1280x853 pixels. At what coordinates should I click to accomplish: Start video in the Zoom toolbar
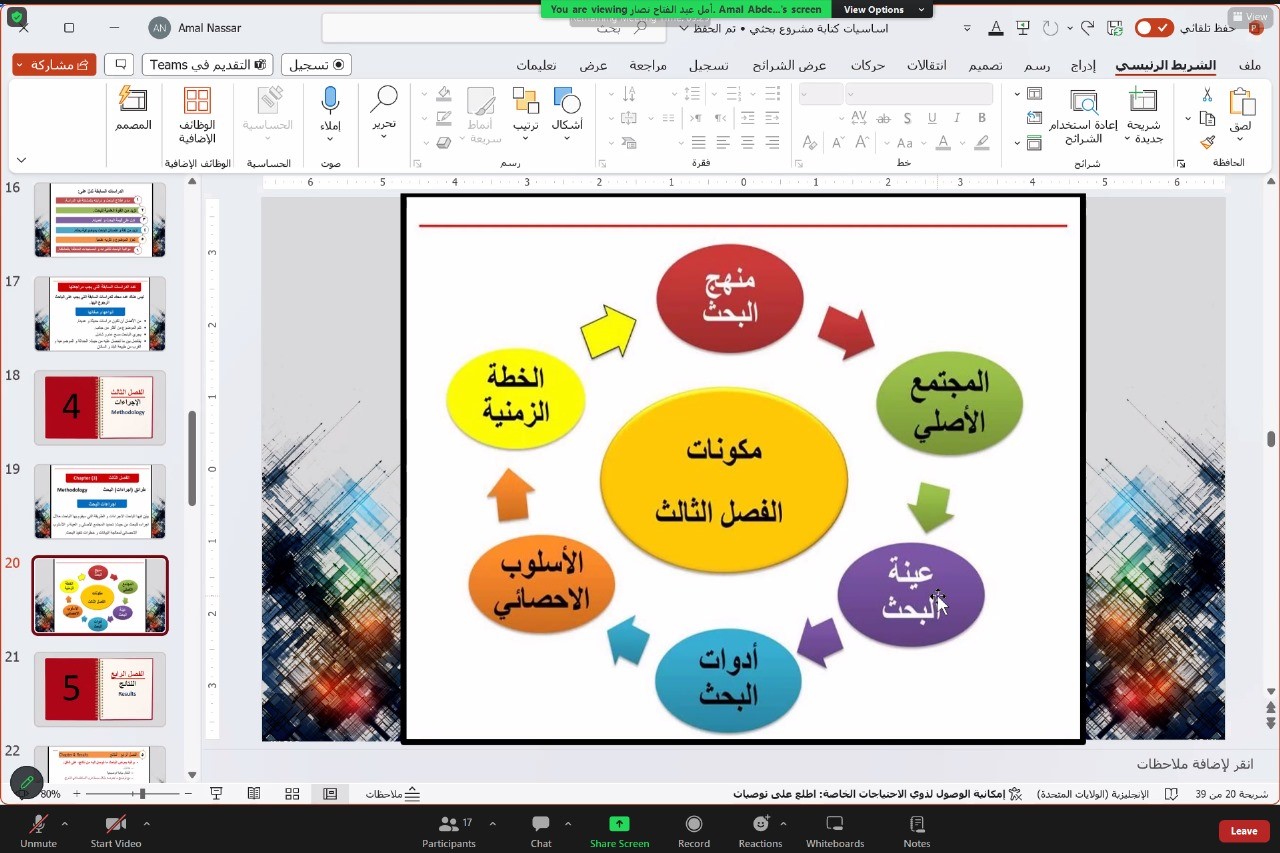116,830
